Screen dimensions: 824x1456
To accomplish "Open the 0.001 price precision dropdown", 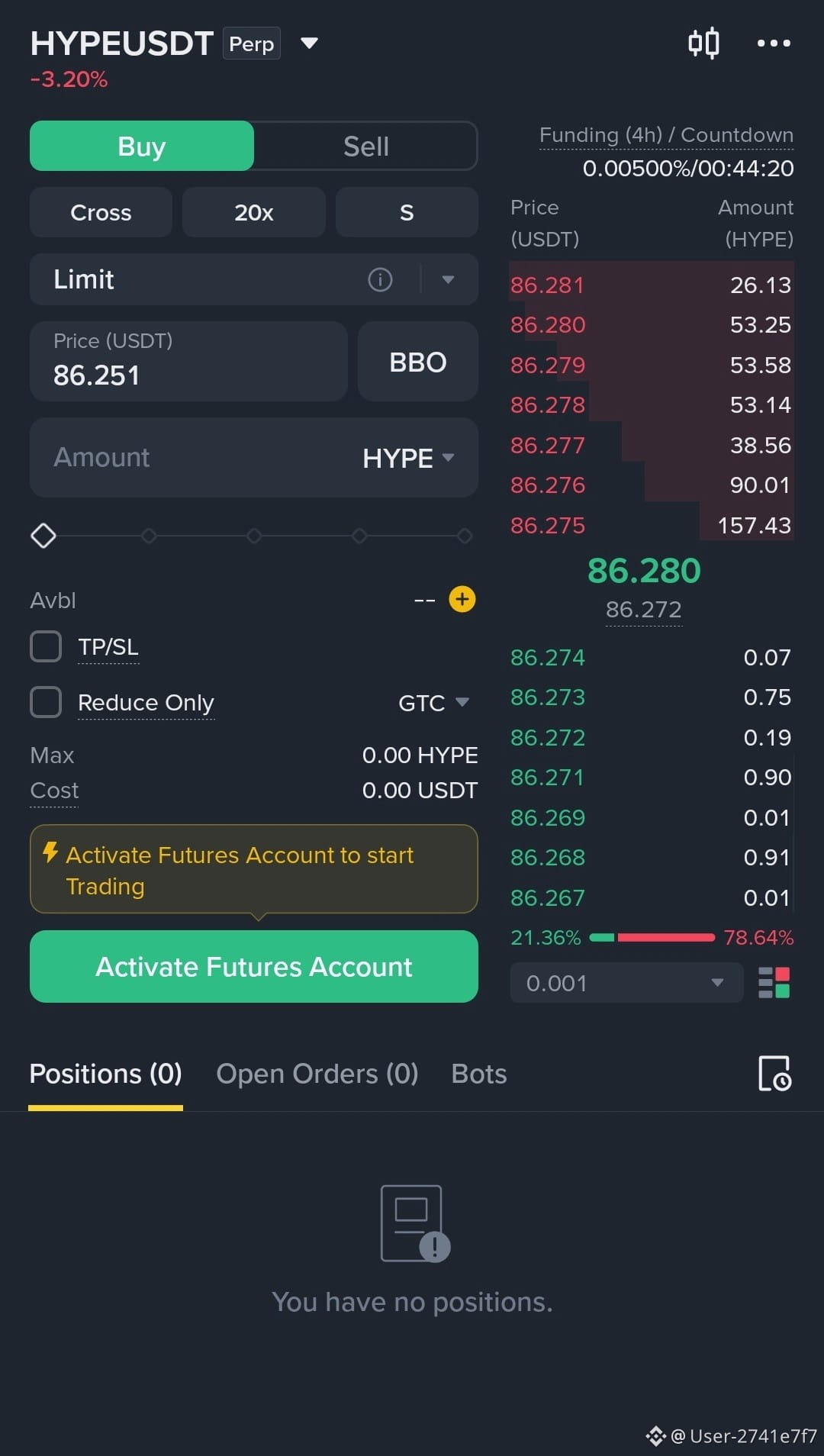I will point(626,983).
